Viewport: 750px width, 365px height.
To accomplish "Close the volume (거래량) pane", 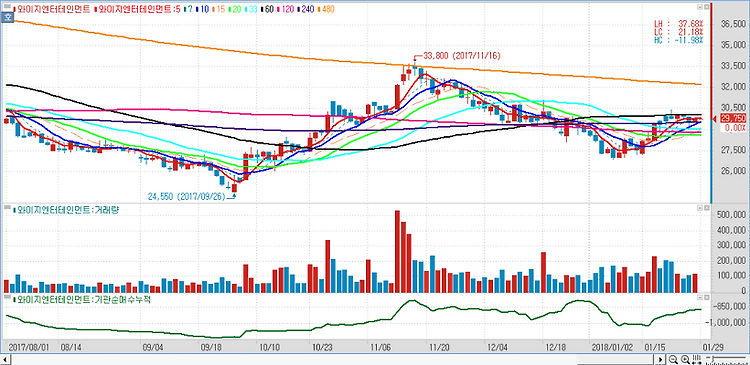I will tap(706, 208).
